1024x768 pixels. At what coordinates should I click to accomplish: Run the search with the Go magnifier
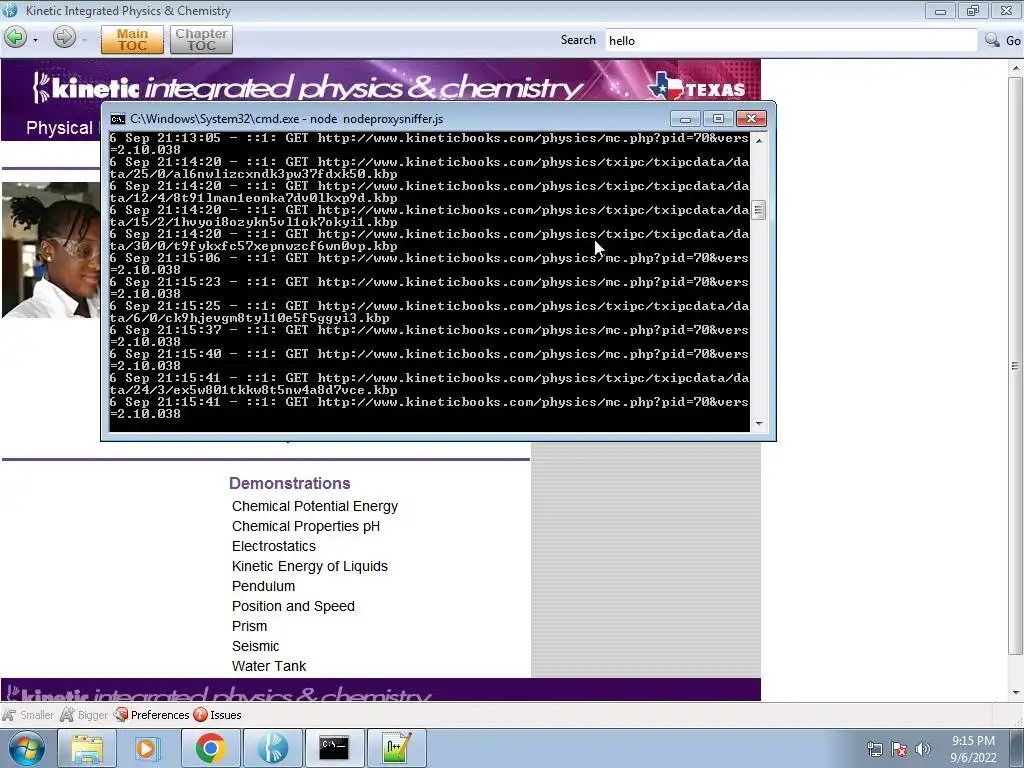coord(1002,40)
